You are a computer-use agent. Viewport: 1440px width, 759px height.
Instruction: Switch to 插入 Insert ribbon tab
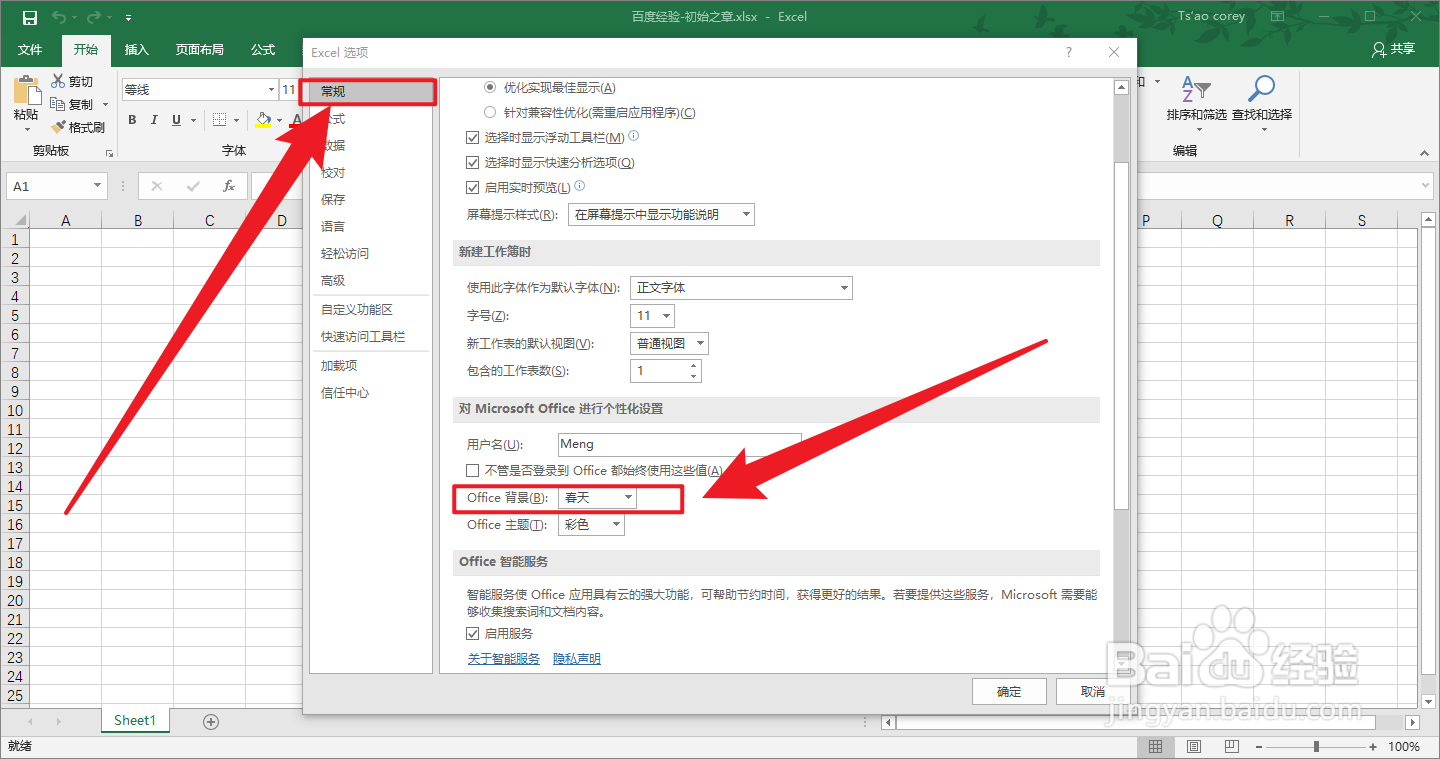tap(136, 50)
